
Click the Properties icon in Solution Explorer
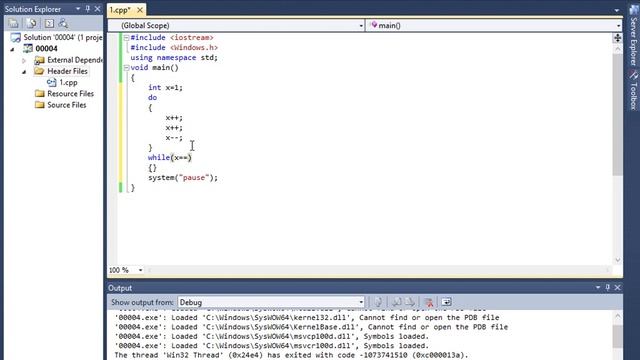coord(13,23)
